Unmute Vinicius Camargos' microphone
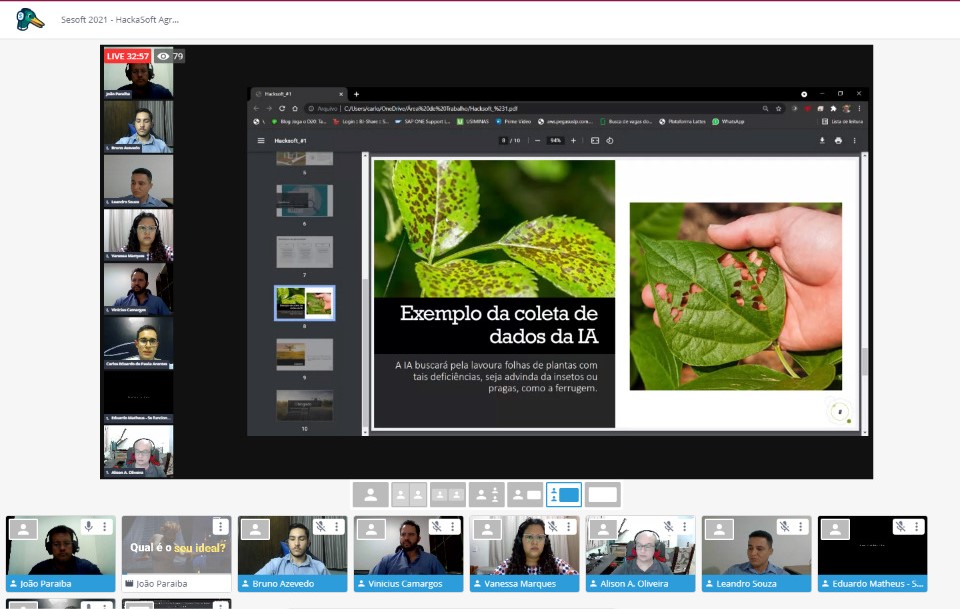 [437, 526]
